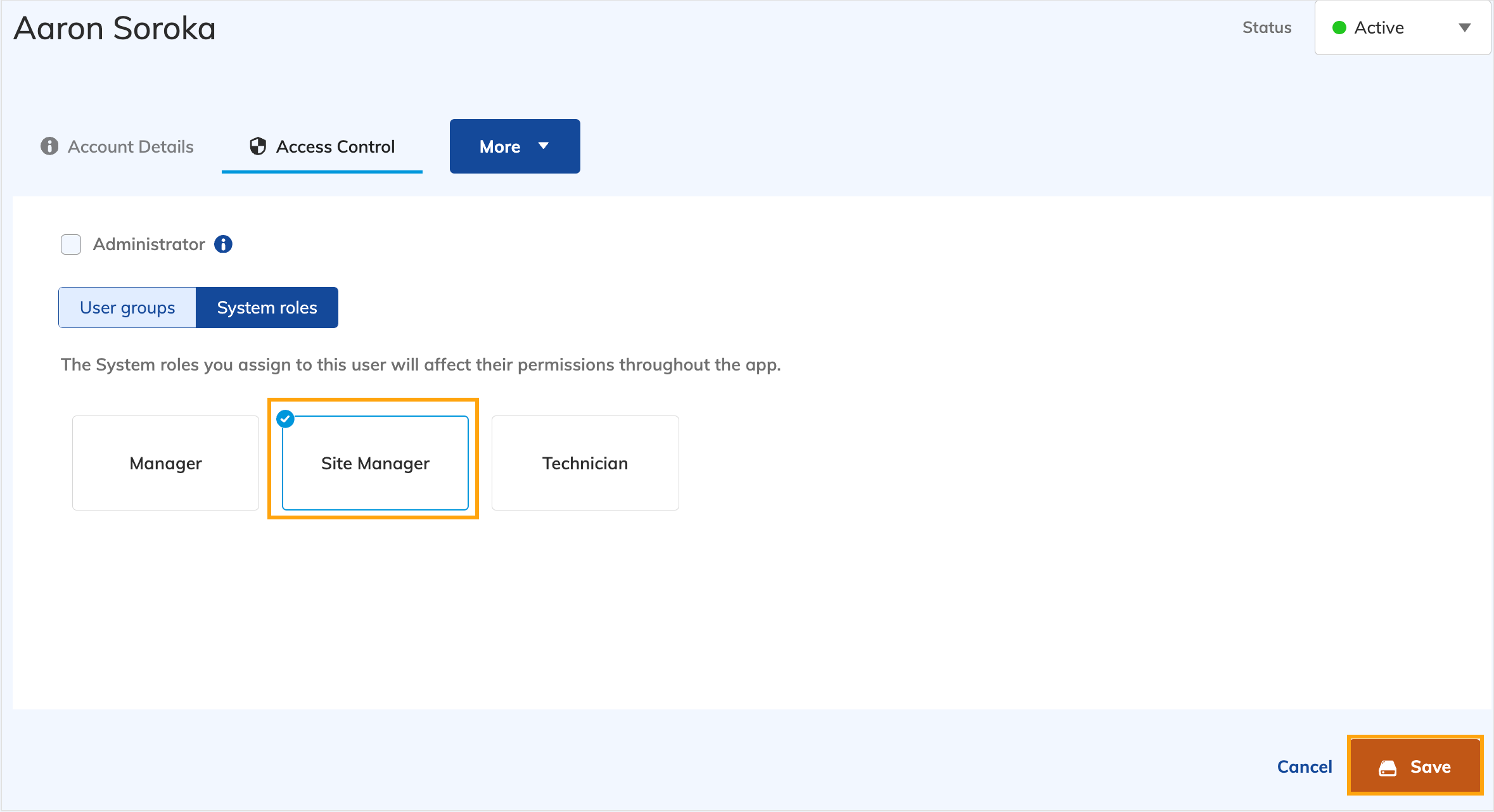Screen dimensions: 1494x812
Task: Click the save disk icon in Save button
Action: 1387,766
